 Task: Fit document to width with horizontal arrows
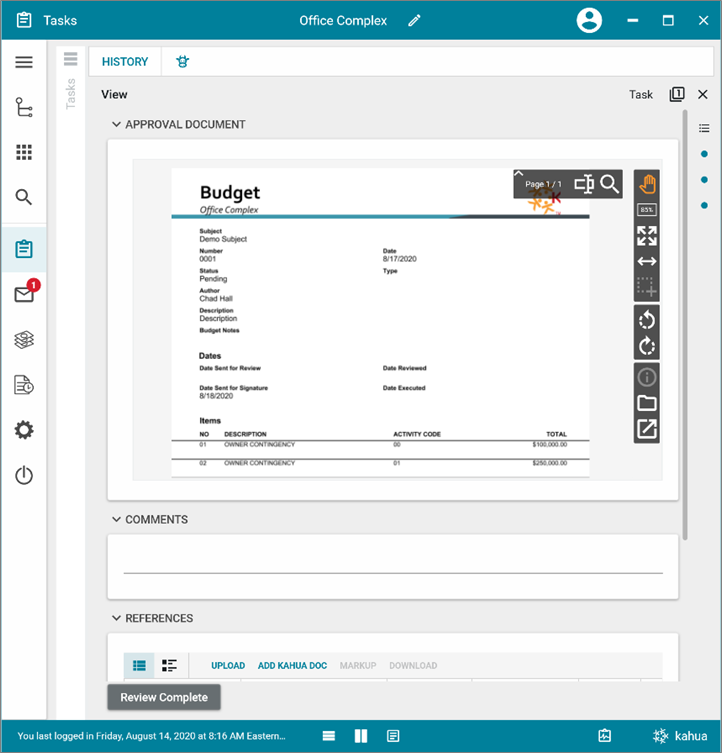(x=647, y=261)
